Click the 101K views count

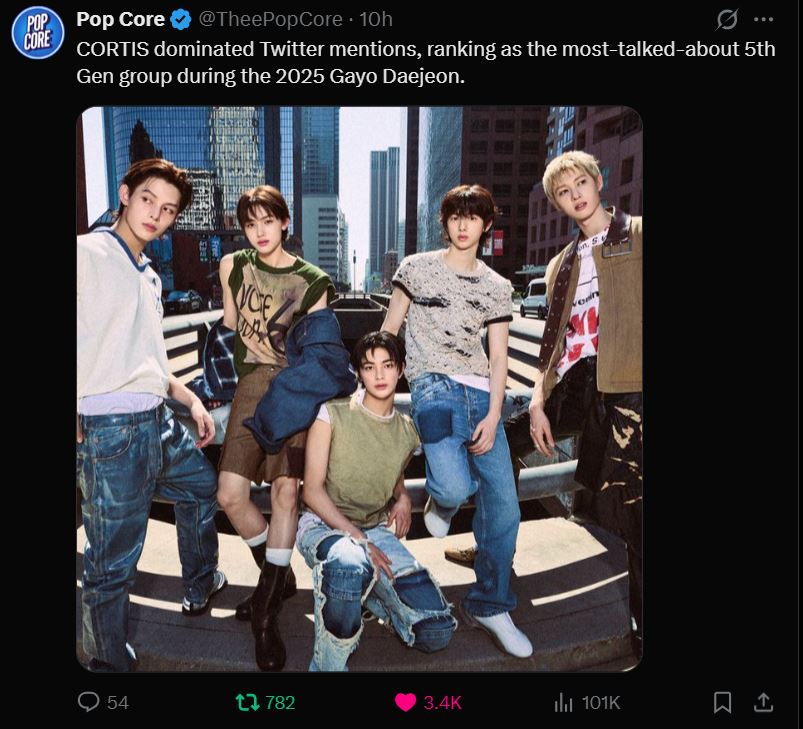[601, 702]
